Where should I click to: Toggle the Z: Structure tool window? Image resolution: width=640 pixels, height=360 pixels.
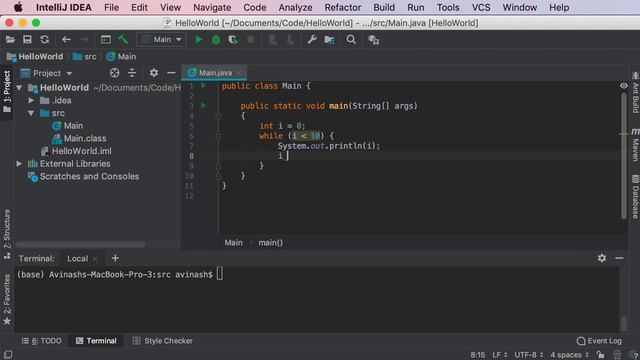tap(7, 233)
